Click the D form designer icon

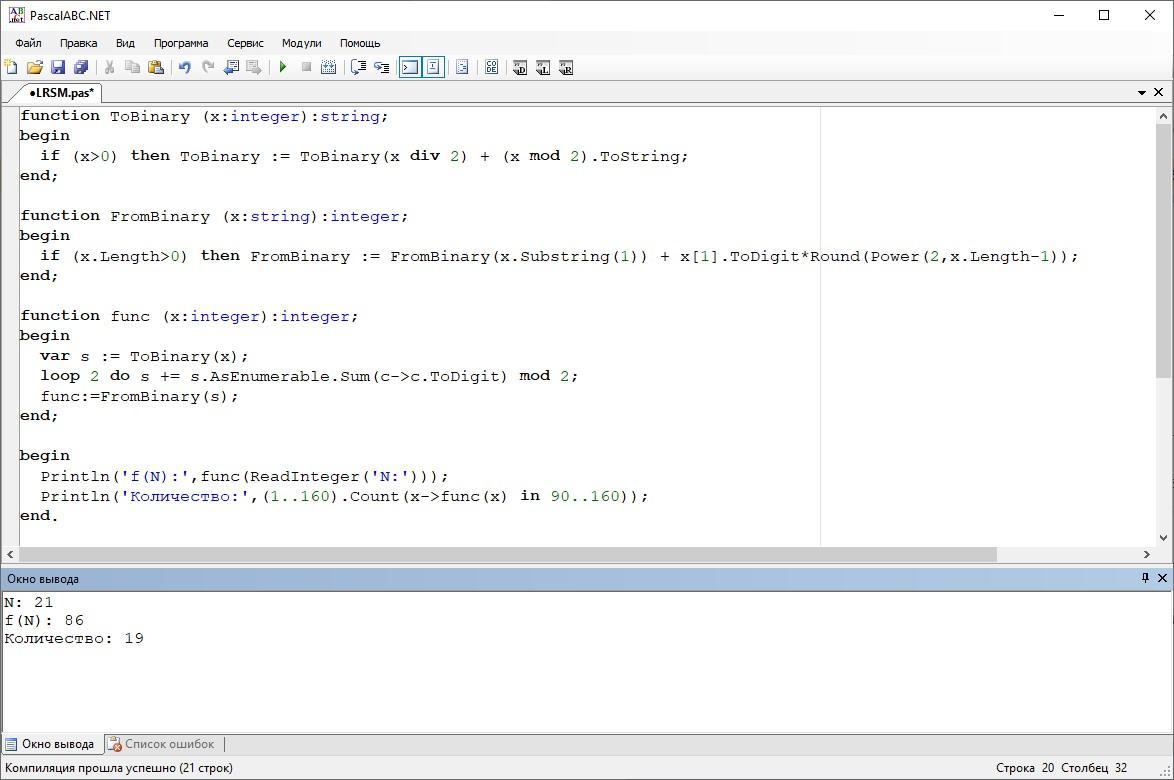coord(520,67)
